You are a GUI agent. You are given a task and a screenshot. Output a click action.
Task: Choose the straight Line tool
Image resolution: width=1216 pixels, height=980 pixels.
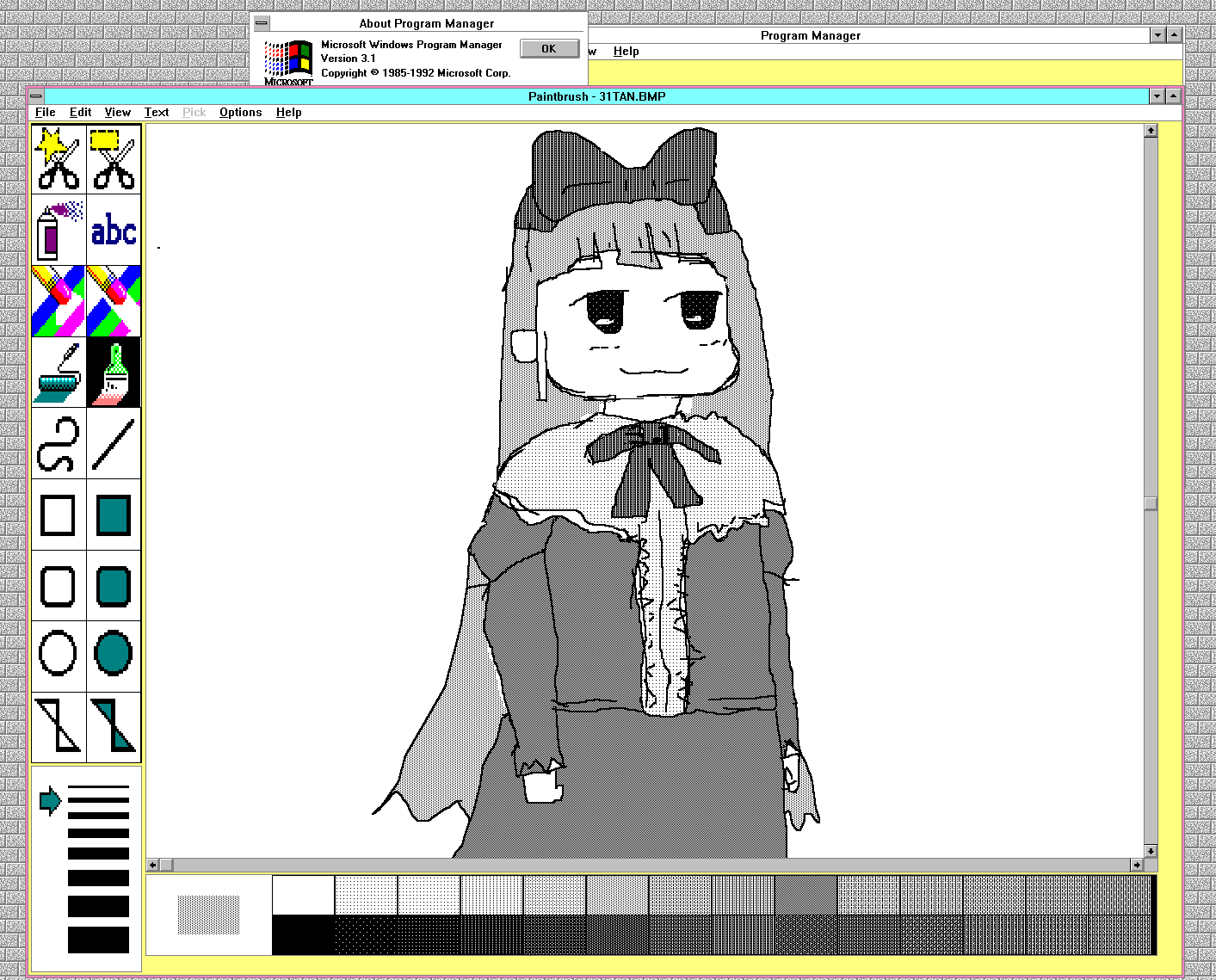pos(114,444)
